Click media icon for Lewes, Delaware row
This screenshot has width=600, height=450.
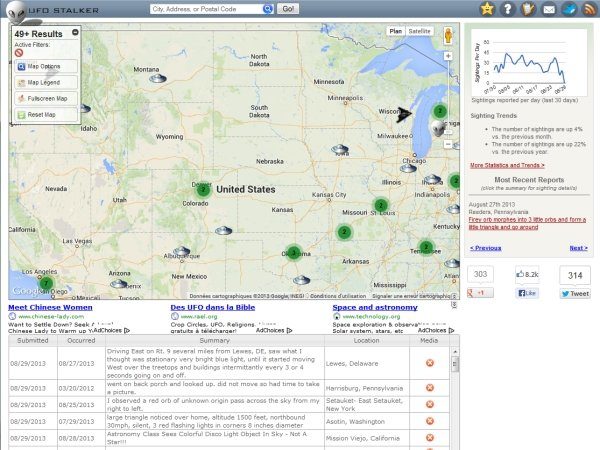[x=430, y=363]
